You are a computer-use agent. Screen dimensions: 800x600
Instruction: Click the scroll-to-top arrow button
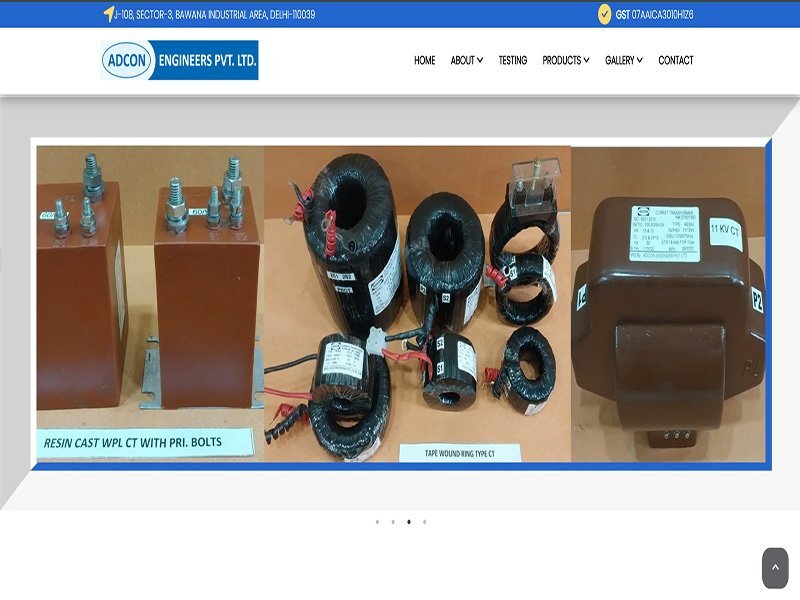tap(775, 567)
